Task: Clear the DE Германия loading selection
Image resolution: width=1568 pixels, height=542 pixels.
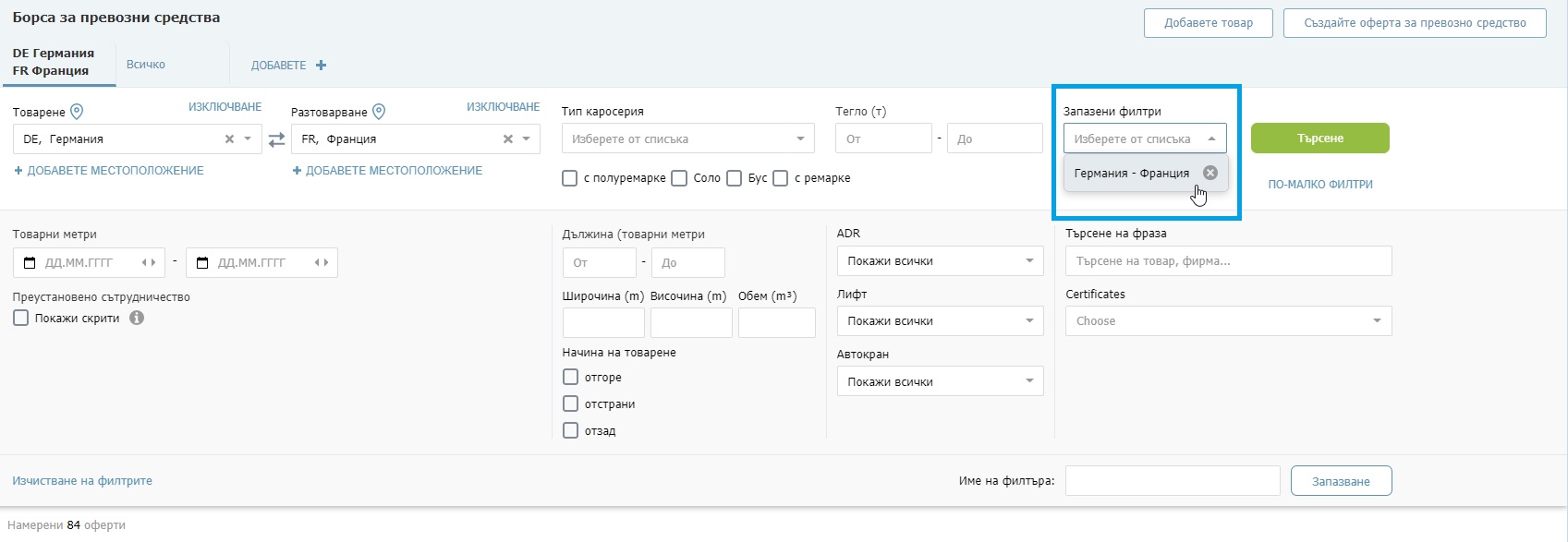Action: pos(229,139)
